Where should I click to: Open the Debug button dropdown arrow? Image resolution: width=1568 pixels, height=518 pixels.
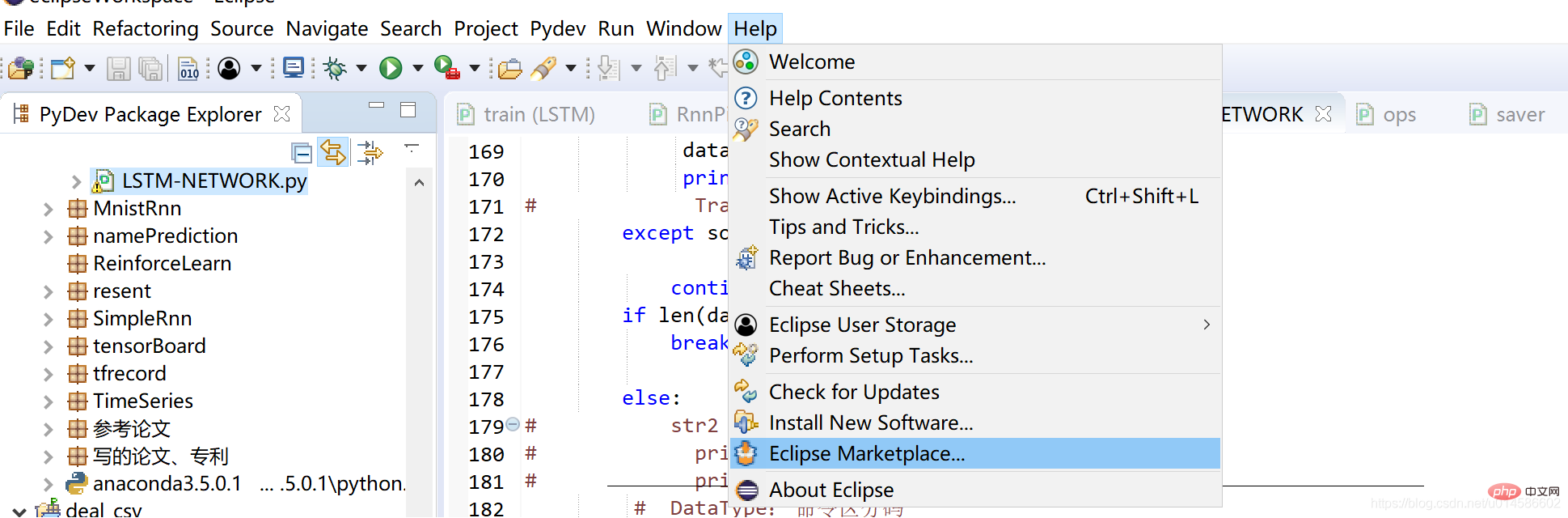click(361, 68)
